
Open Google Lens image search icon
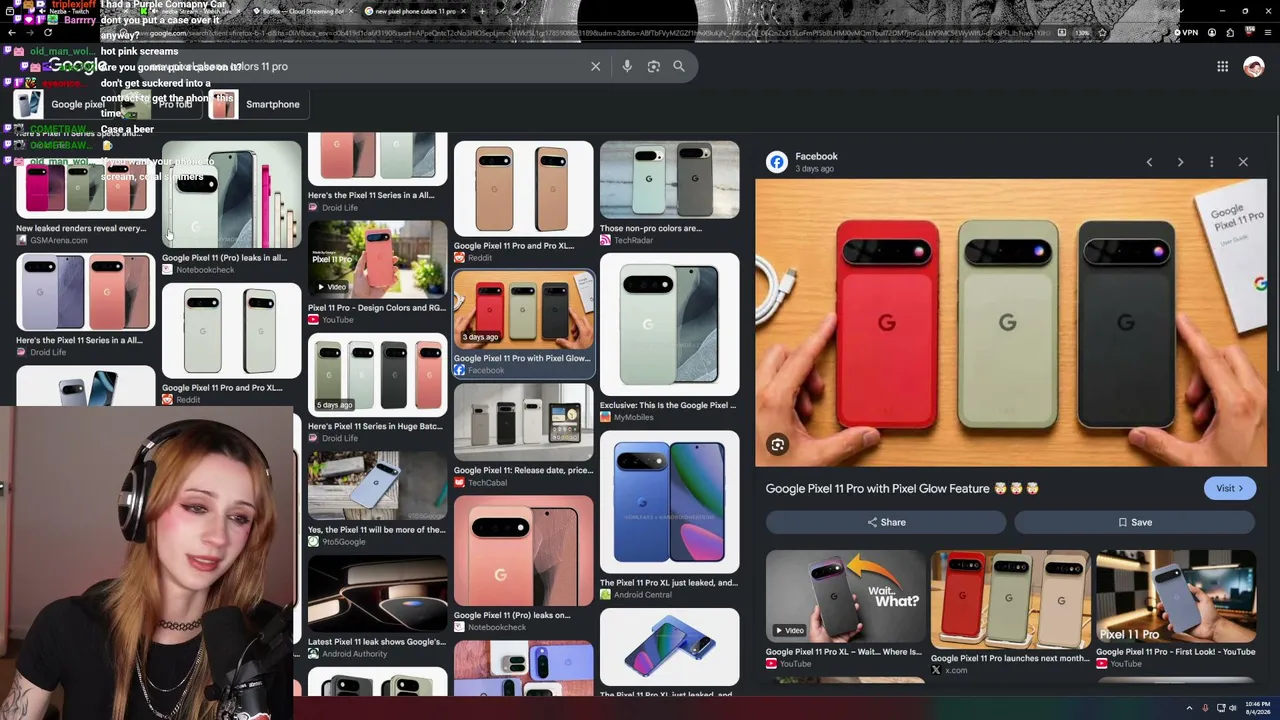click(x=653, y=66)
